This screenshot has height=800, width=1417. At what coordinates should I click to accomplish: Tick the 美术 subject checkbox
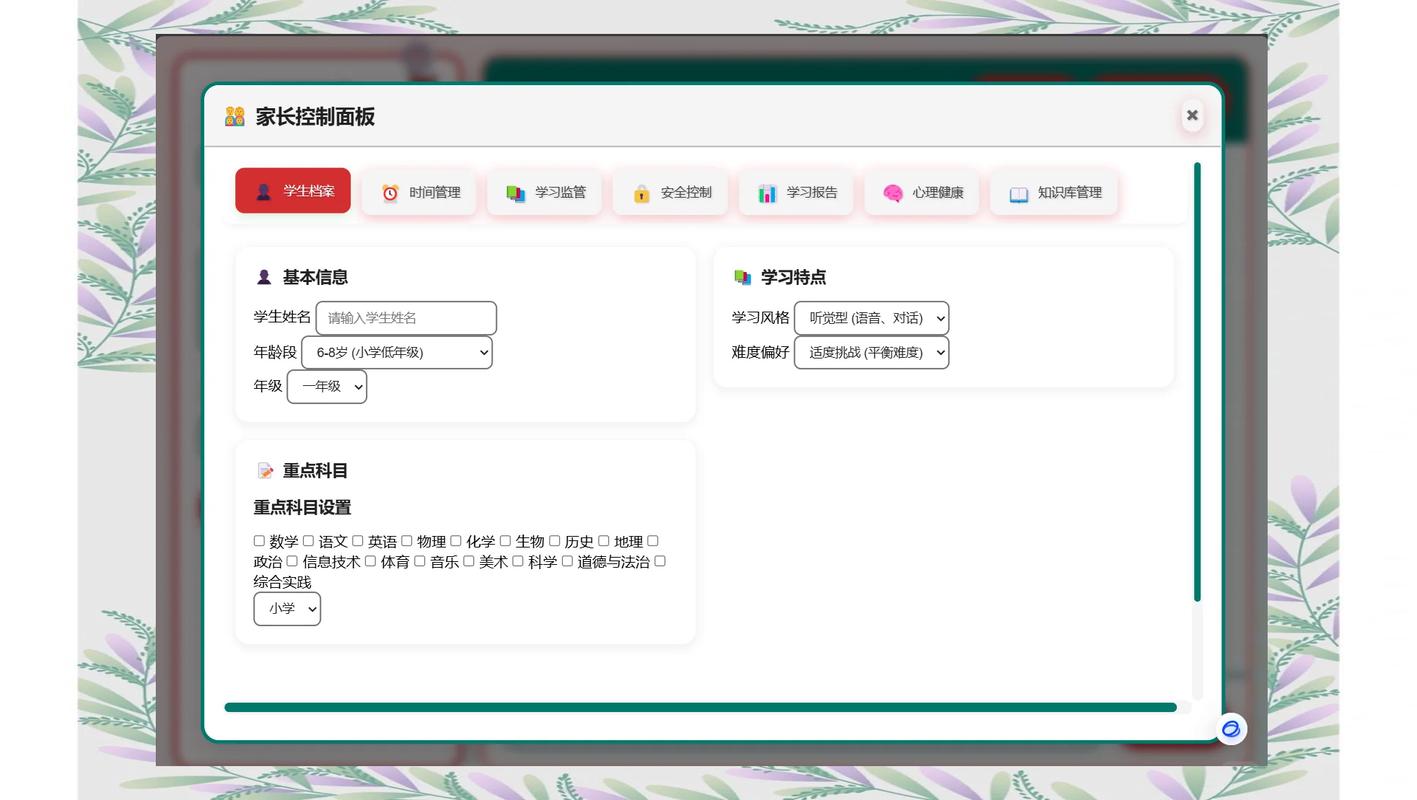468,561
